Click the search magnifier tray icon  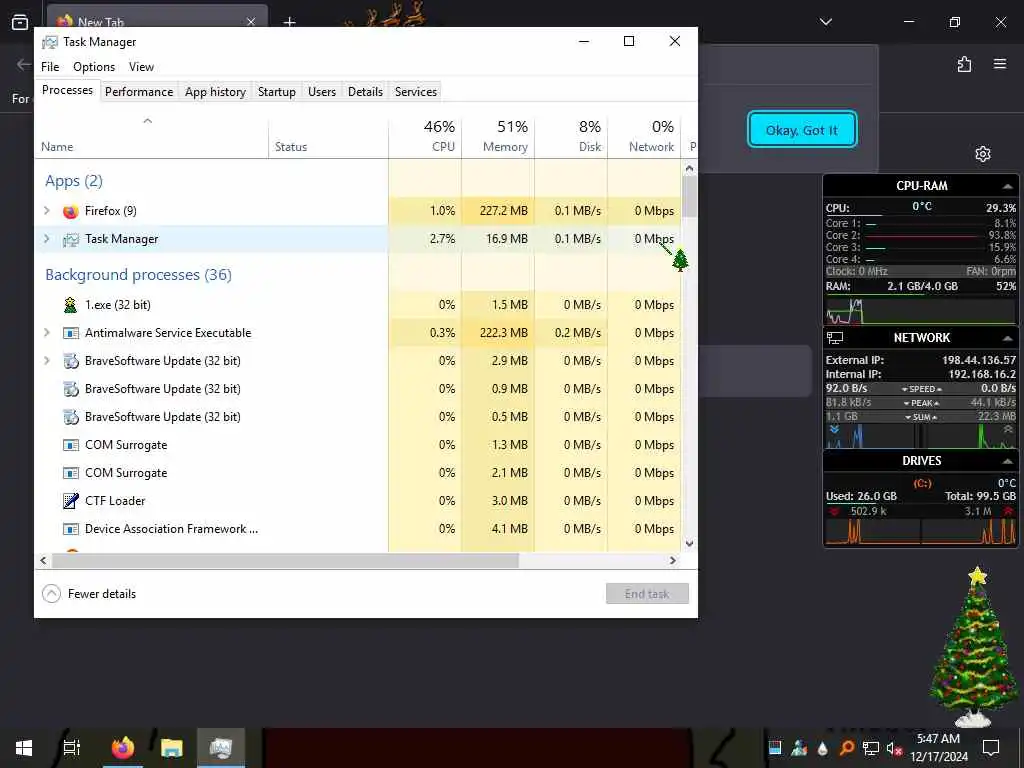846,748
